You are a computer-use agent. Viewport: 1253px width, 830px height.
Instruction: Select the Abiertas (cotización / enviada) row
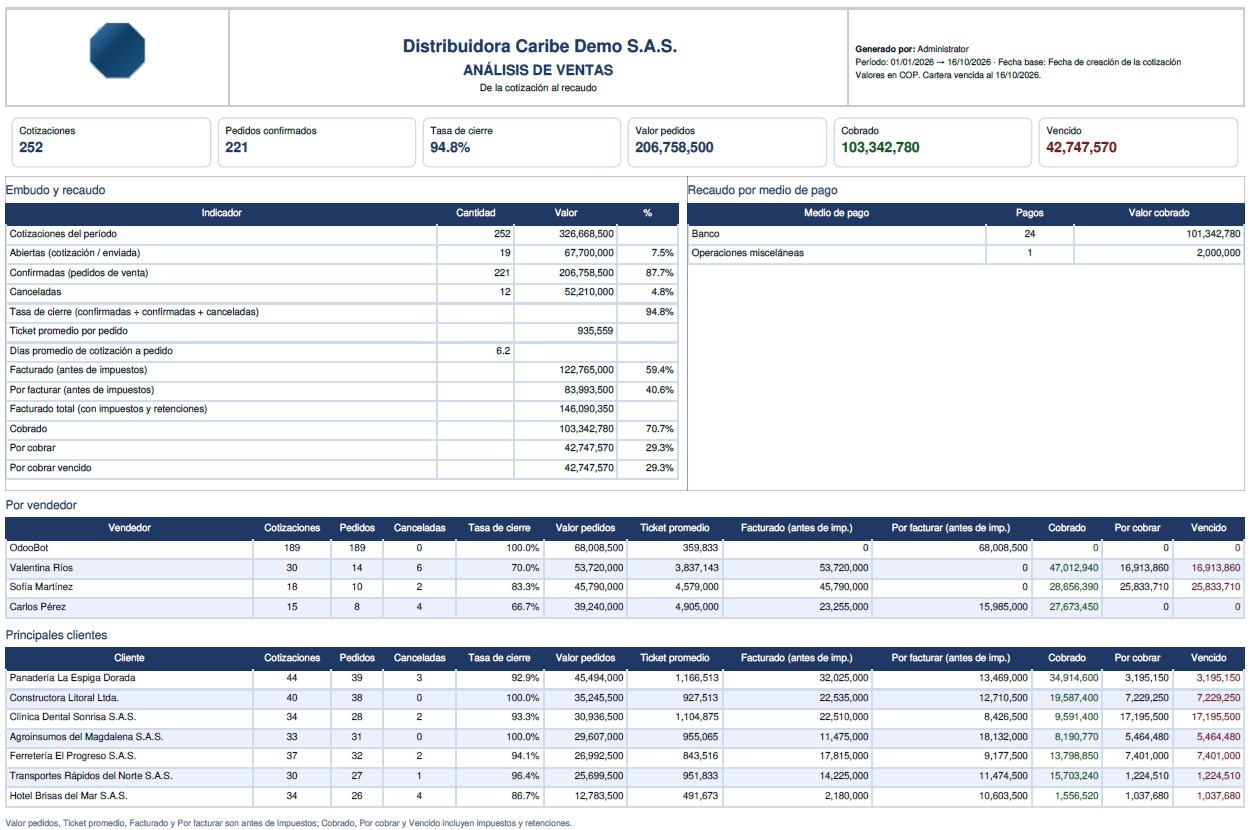pyautogui.click(x=342, y=253)
